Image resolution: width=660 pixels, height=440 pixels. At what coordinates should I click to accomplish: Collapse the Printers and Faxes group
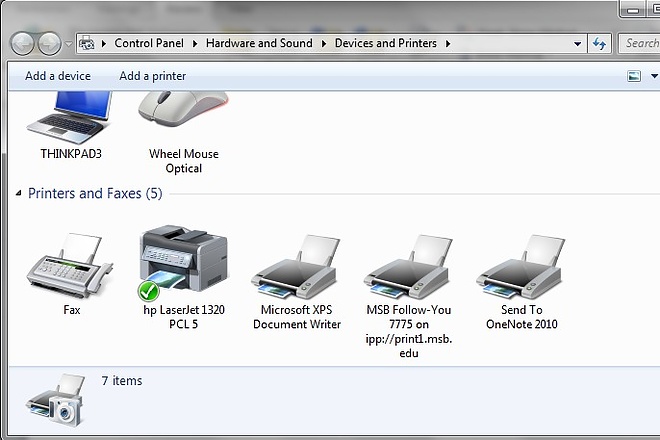(19, 193)
